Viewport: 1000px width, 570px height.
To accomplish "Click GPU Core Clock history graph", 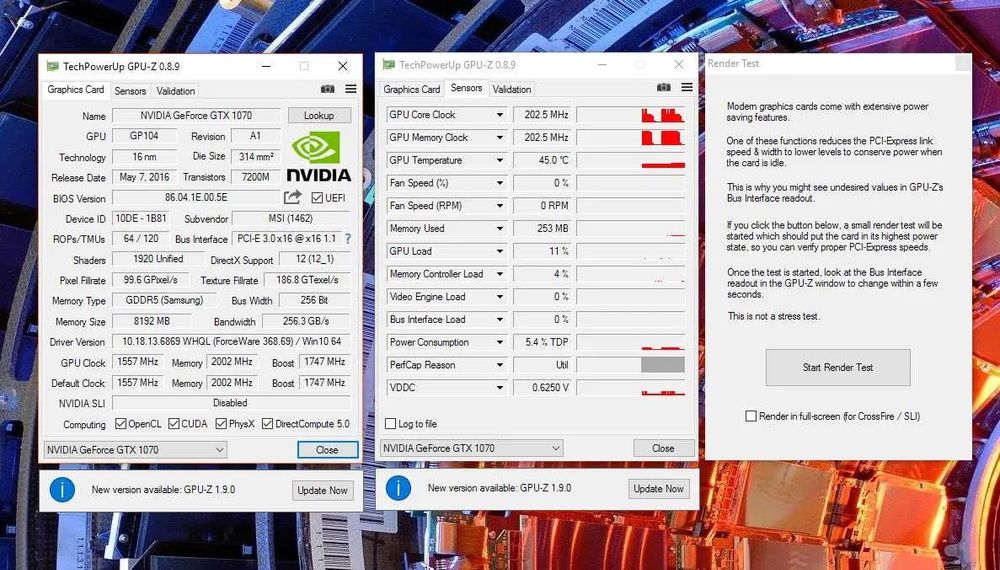I will 631,115.
